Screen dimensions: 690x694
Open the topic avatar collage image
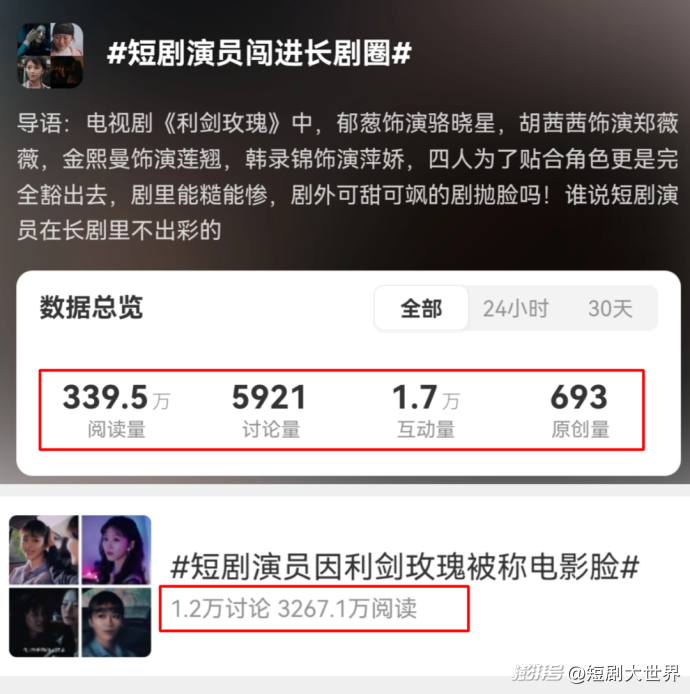point(50,55)
